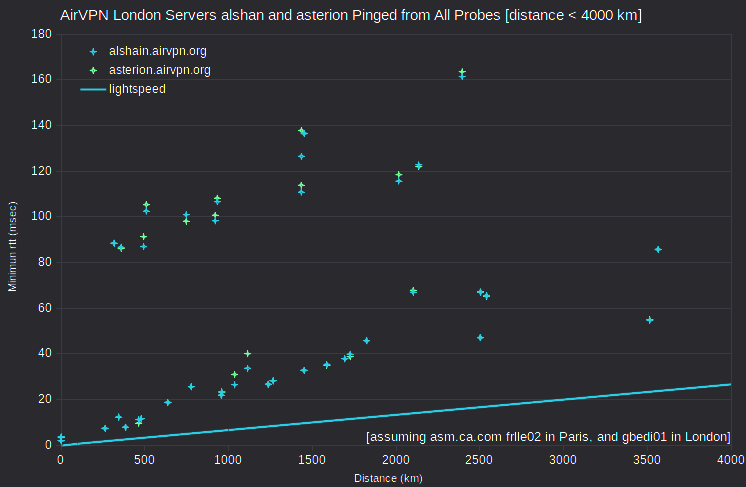Click the Minimum rtt (msec) axis label
The width and height of the screenshot is (746, 487).
pos(12,246)
